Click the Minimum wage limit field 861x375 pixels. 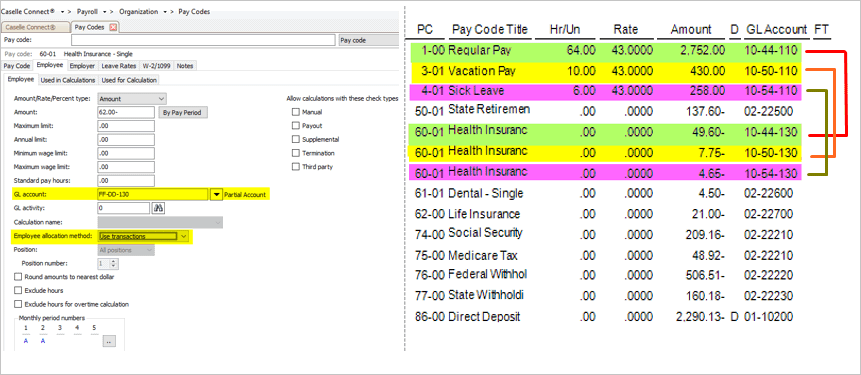(x=126, y=153)
